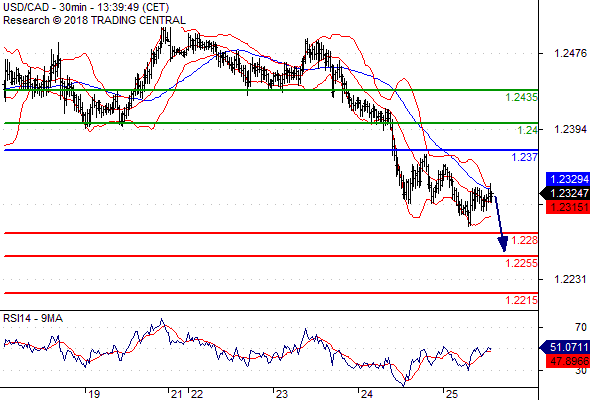This screenshot has height=400, width=590.
Task: Click the red 1.2255 support label
Action: coord(521,263)
